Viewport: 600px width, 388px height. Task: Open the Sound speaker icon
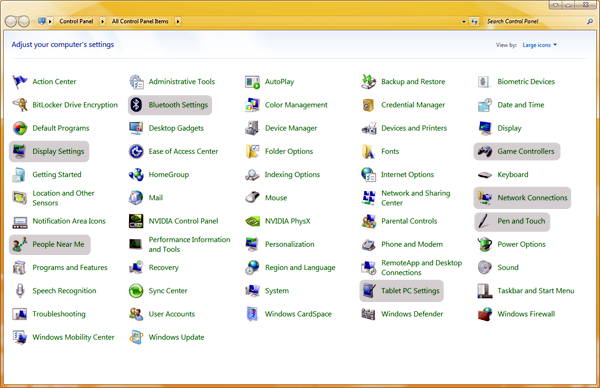click(484, 267)
